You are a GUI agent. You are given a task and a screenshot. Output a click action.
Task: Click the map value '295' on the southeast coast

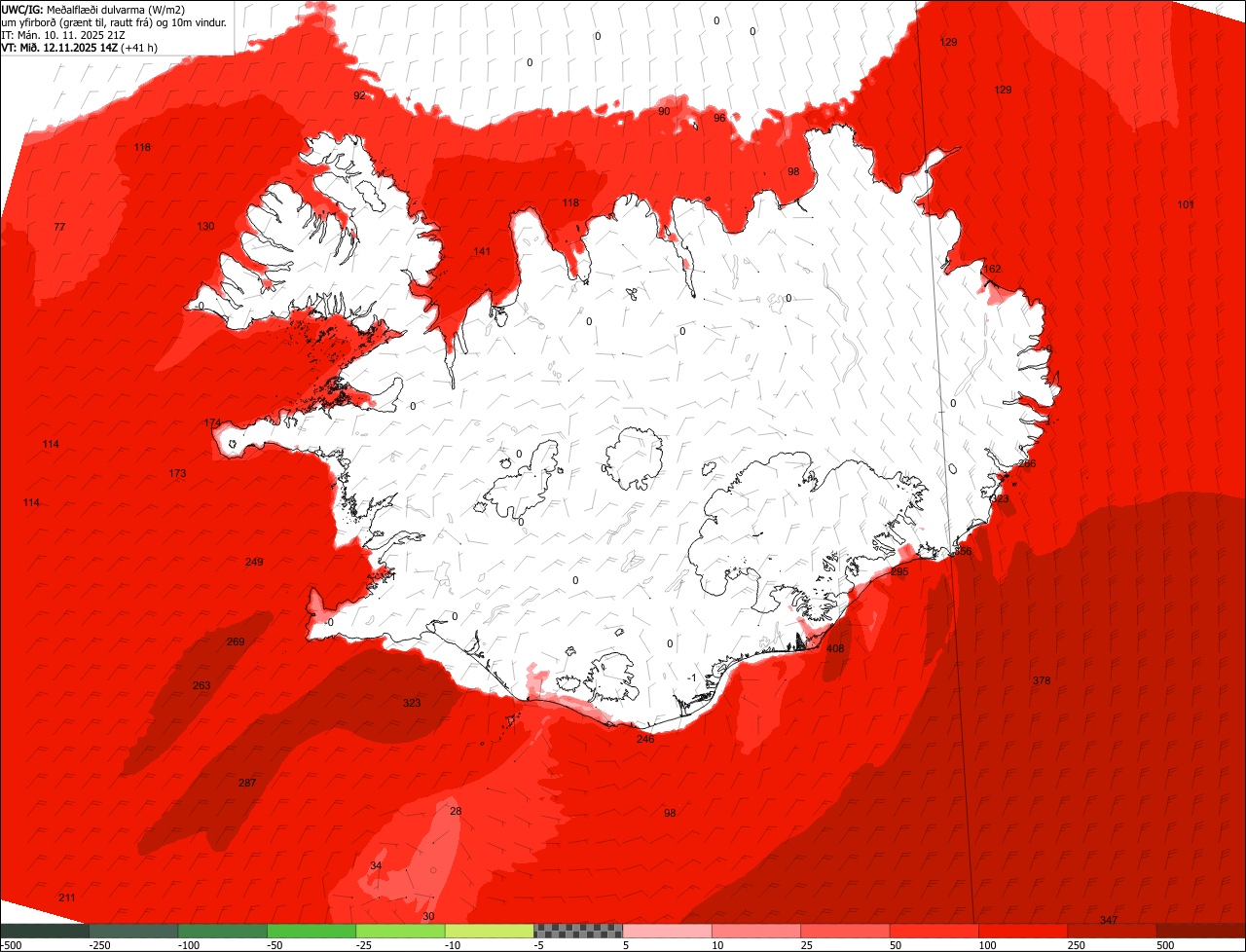pyautogui.click(x=899, y=571)
